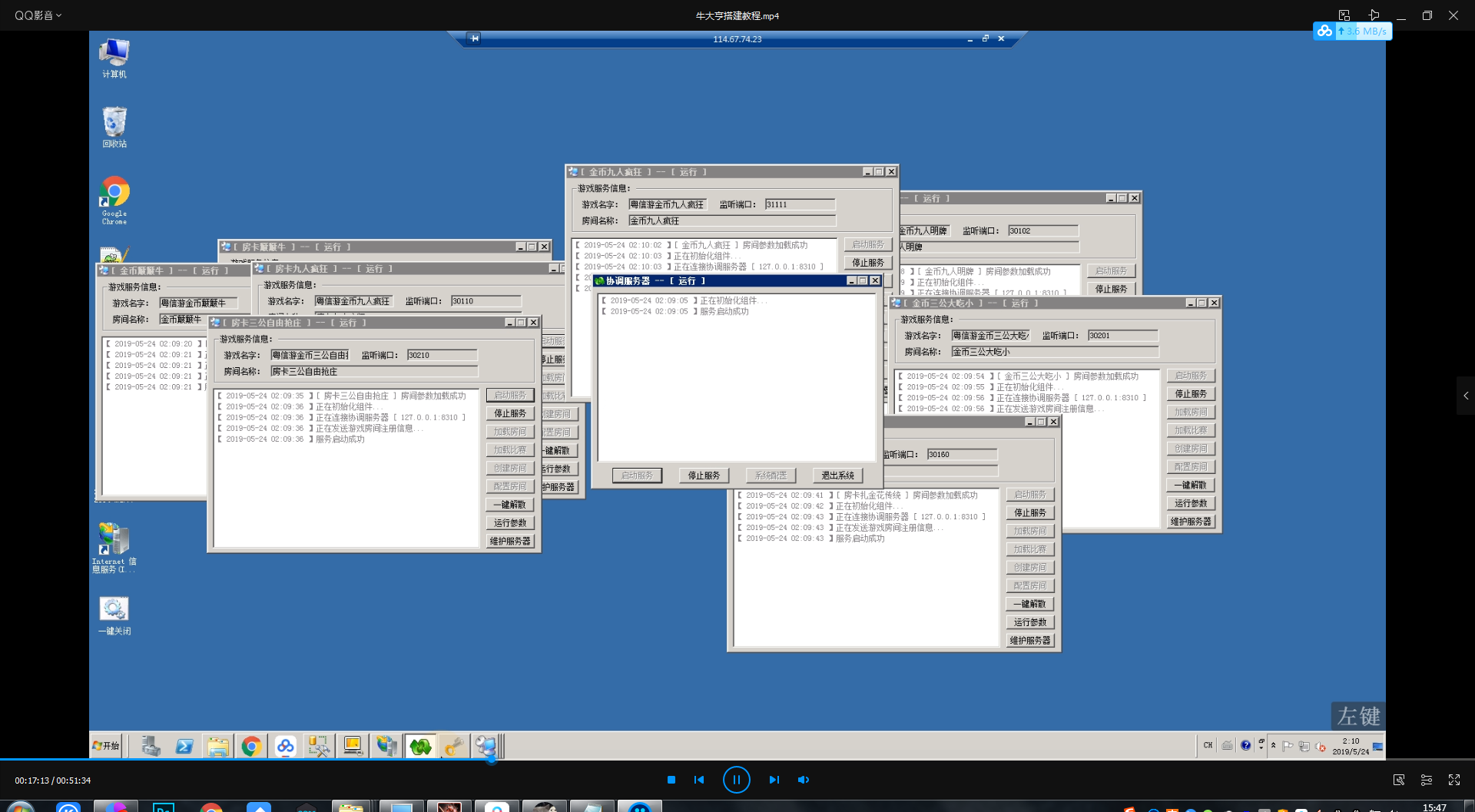Pin the player window on top
The height and width of the screenshot is (812, 1475).
pos(1374,15)
